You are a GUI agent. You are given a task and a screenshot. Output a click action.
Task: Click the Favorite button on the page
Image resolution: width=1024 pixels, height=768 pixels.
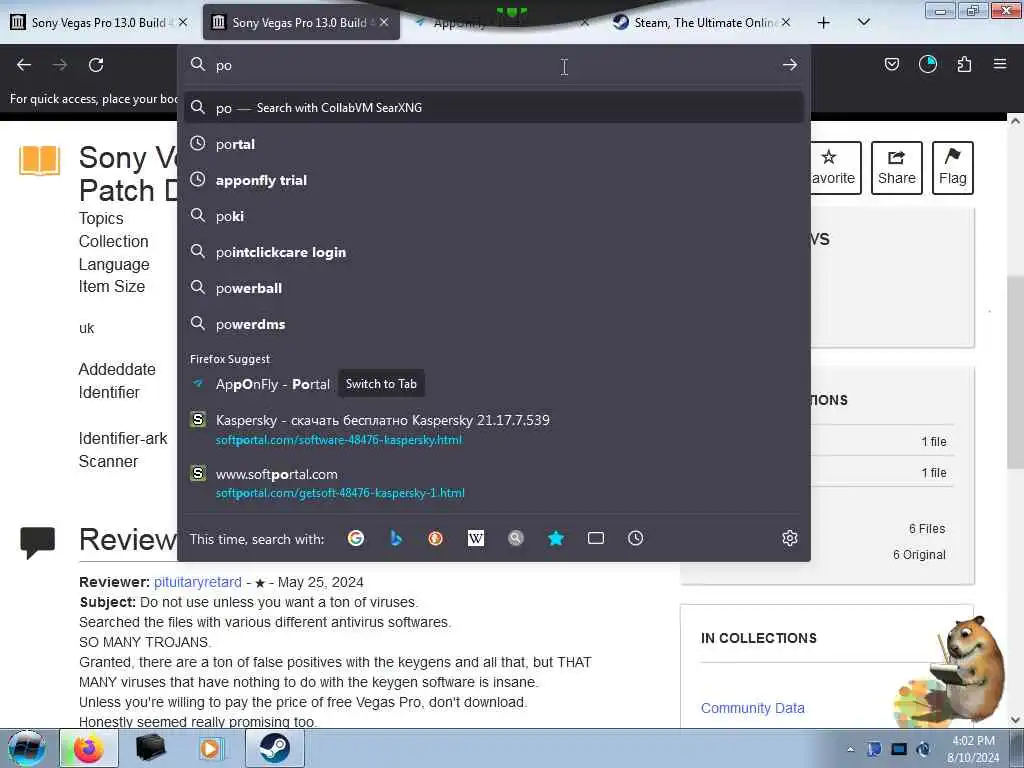tap(835, 168)
